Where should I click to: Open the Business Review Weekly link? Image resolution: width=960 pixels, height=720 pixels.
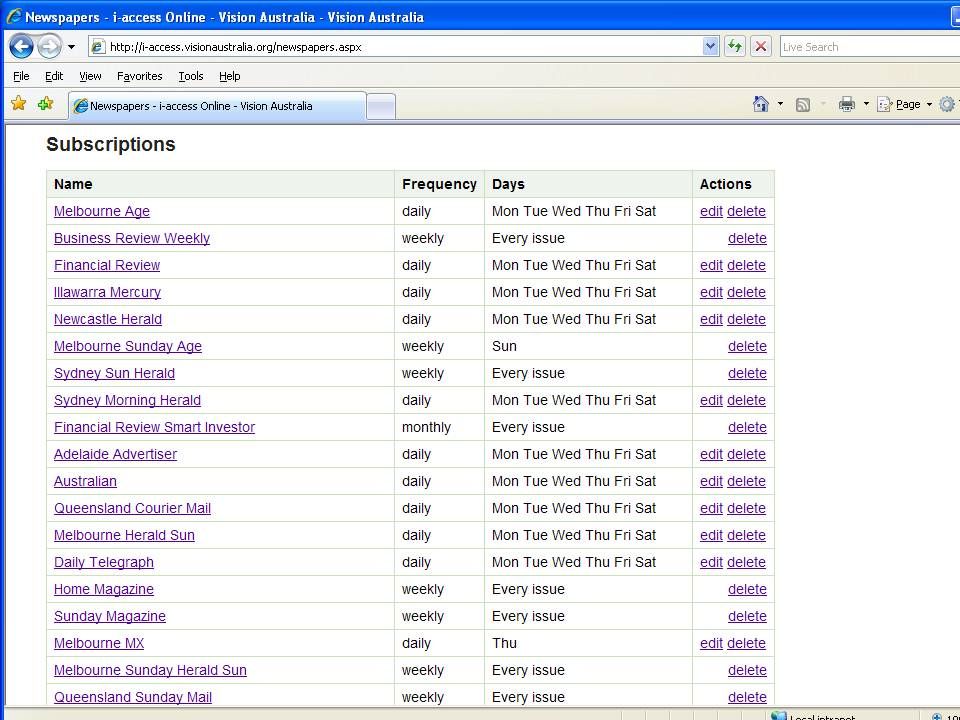[132, 238]
